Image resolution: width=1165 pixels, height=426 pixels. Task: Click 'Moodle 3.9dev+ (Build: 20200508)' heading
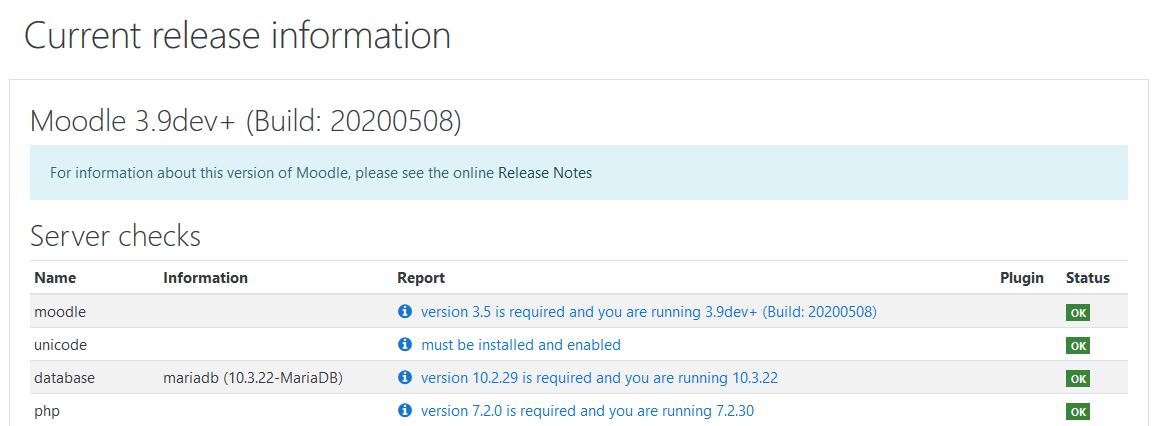tap(245, 121)
